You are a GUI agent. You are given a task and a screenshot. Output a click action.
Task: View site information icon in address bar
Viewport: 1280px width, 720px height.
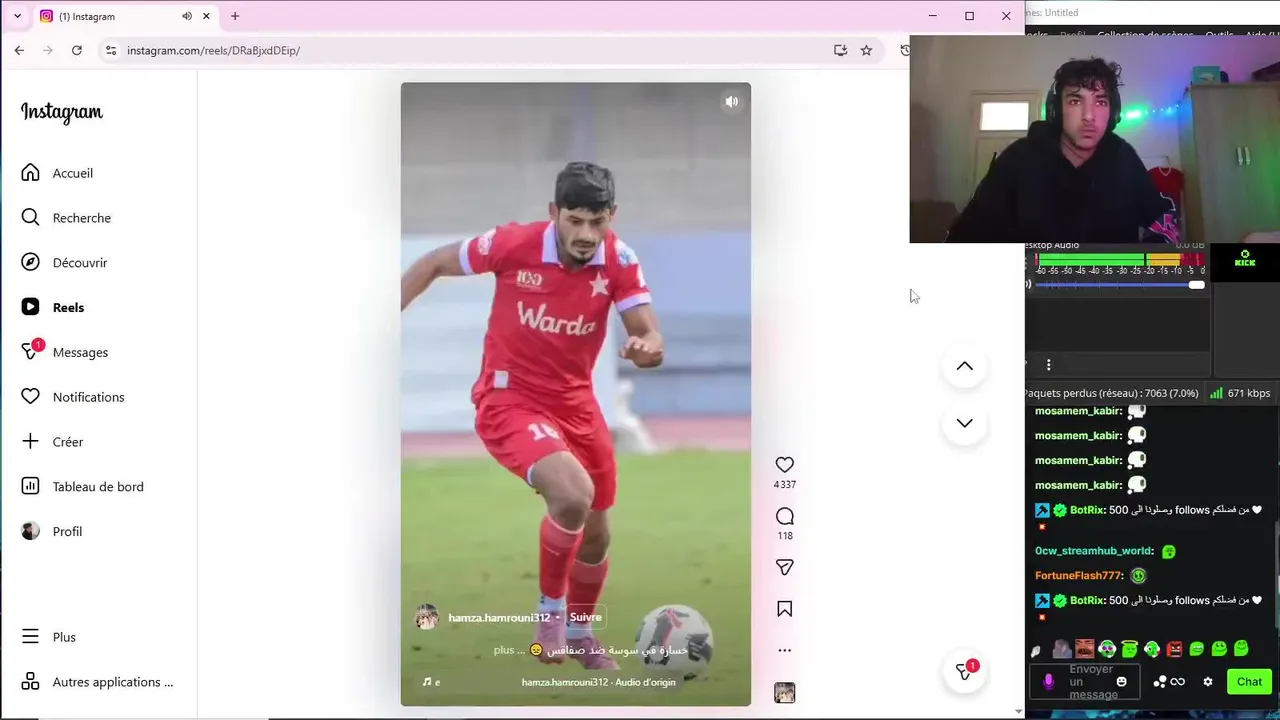(x=111, y=50)
